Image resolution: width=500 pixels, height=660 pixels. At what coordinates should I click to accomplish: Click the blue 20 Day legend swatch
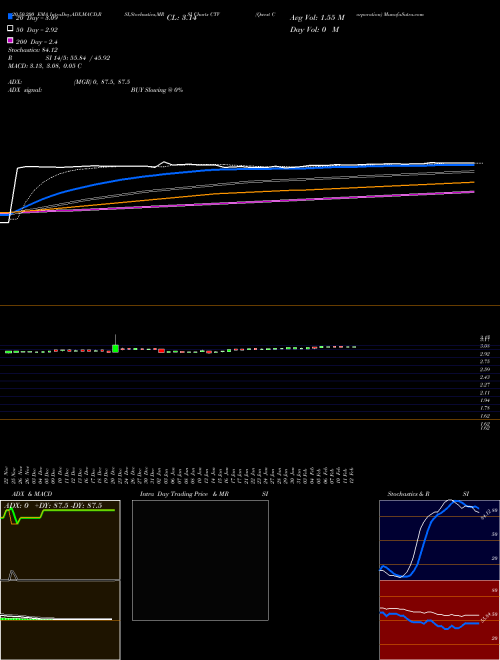coord(10,16)
